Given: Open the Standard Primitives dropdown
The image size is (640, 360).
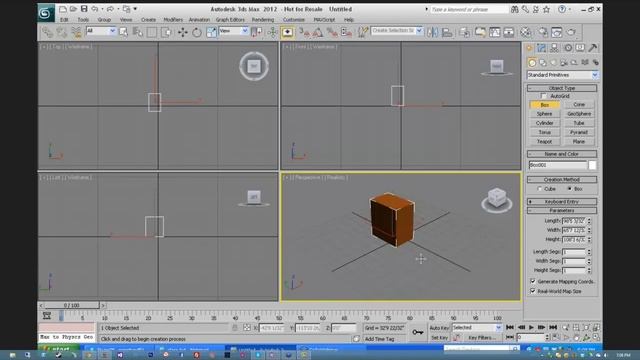Looking at the screenshot, I should pyautogui.click(x=562, y=75).
